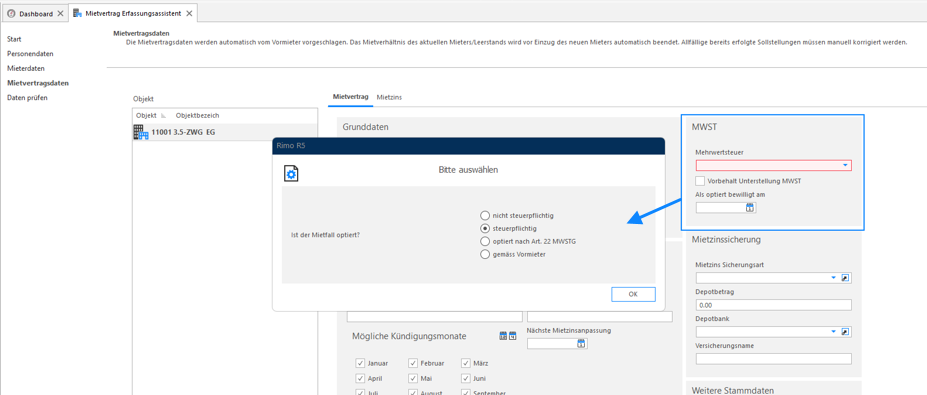Uncheck the Mai checkbox
Viewport: 927px width, 395px height.
(x=412, y=378)
